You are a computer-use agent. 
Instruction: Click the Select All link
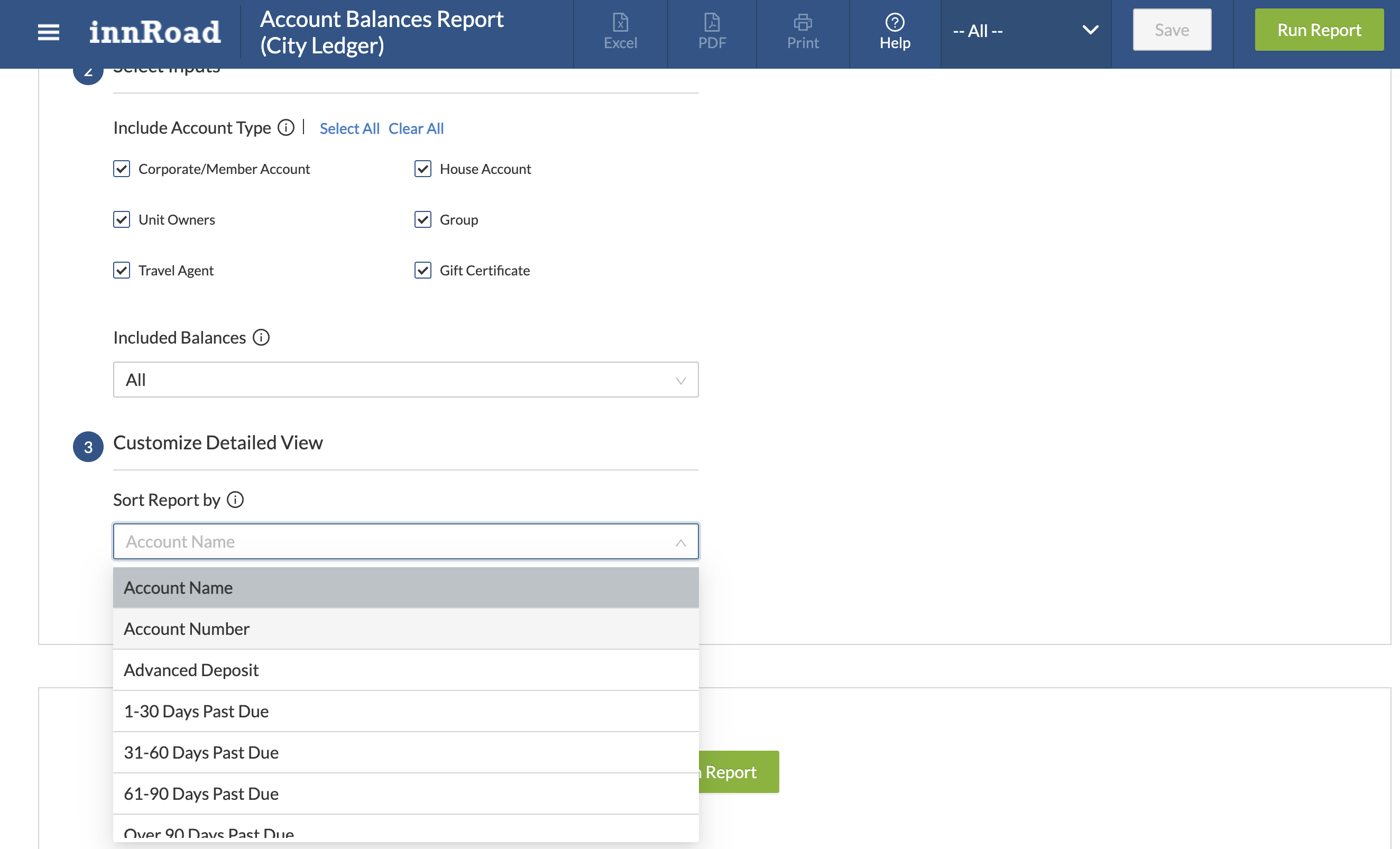349,128
